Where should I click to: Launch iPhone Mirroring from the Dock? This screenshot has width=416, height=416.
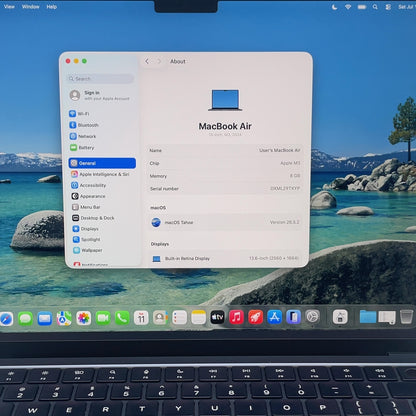[x=293, y=317]
